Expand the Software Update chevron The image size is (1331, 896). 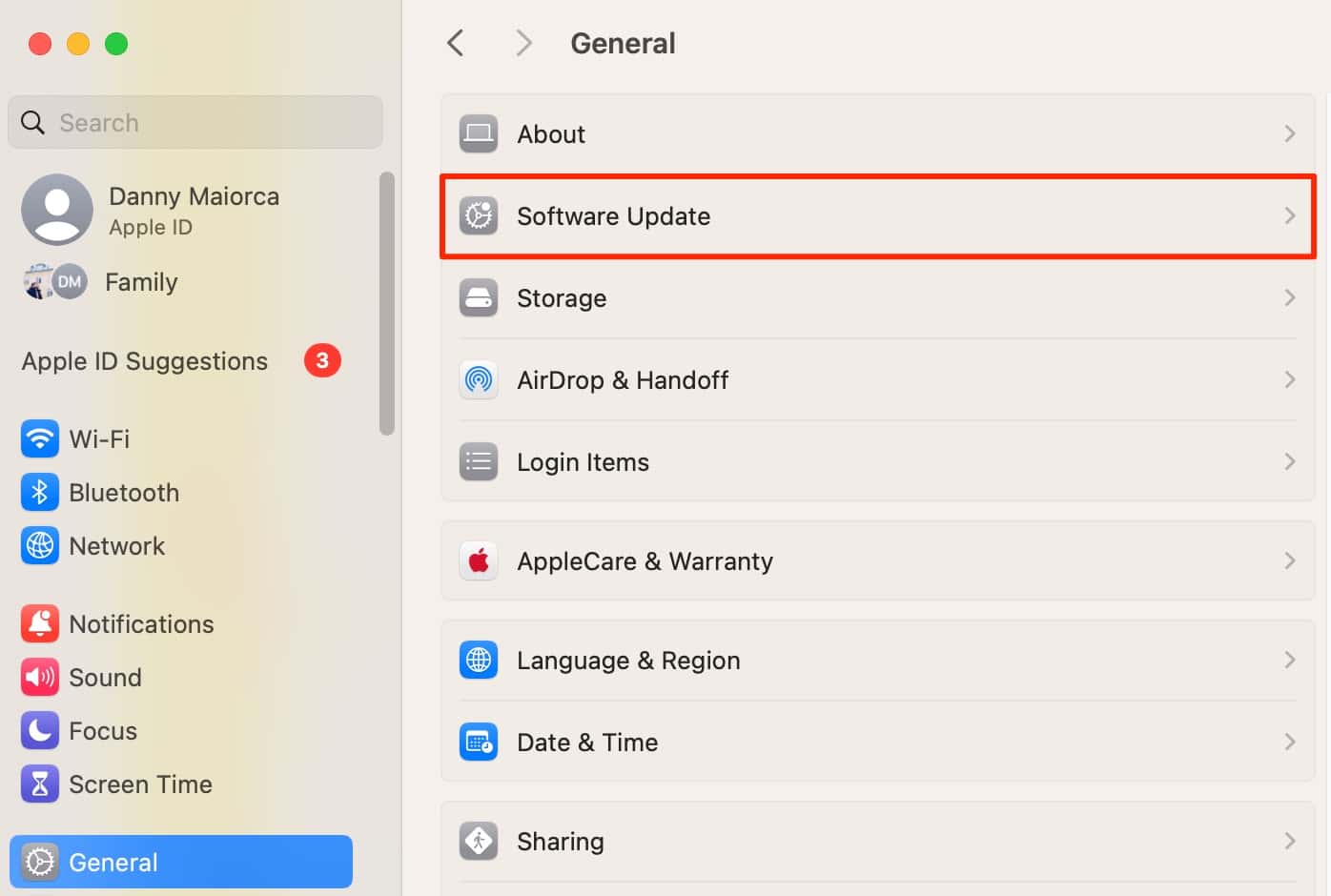click(1289, 216)
